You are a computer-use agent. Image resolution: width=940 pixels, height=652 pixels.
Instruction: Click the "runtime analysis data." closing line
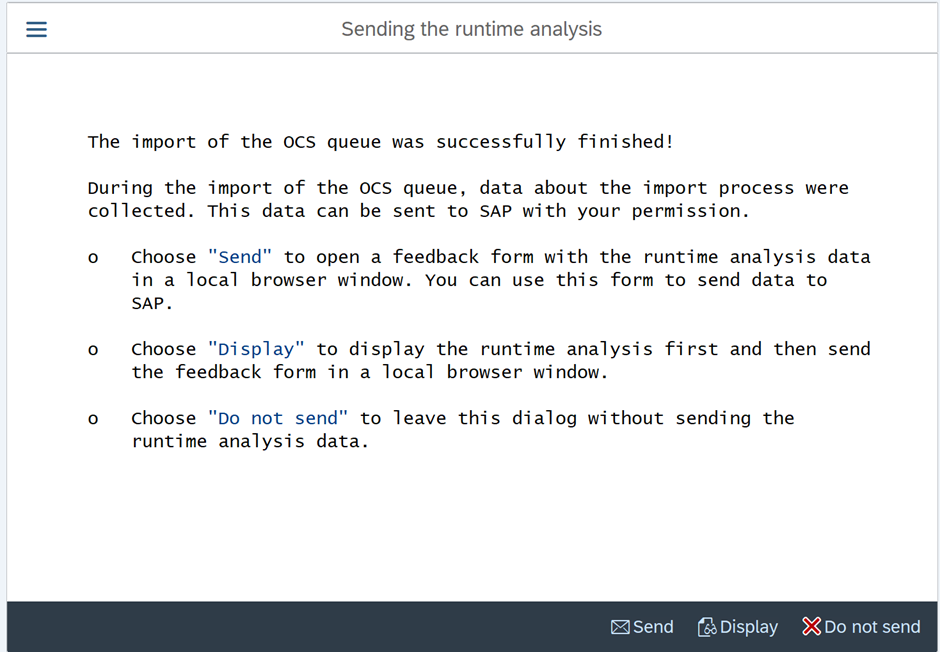(250, 441)
